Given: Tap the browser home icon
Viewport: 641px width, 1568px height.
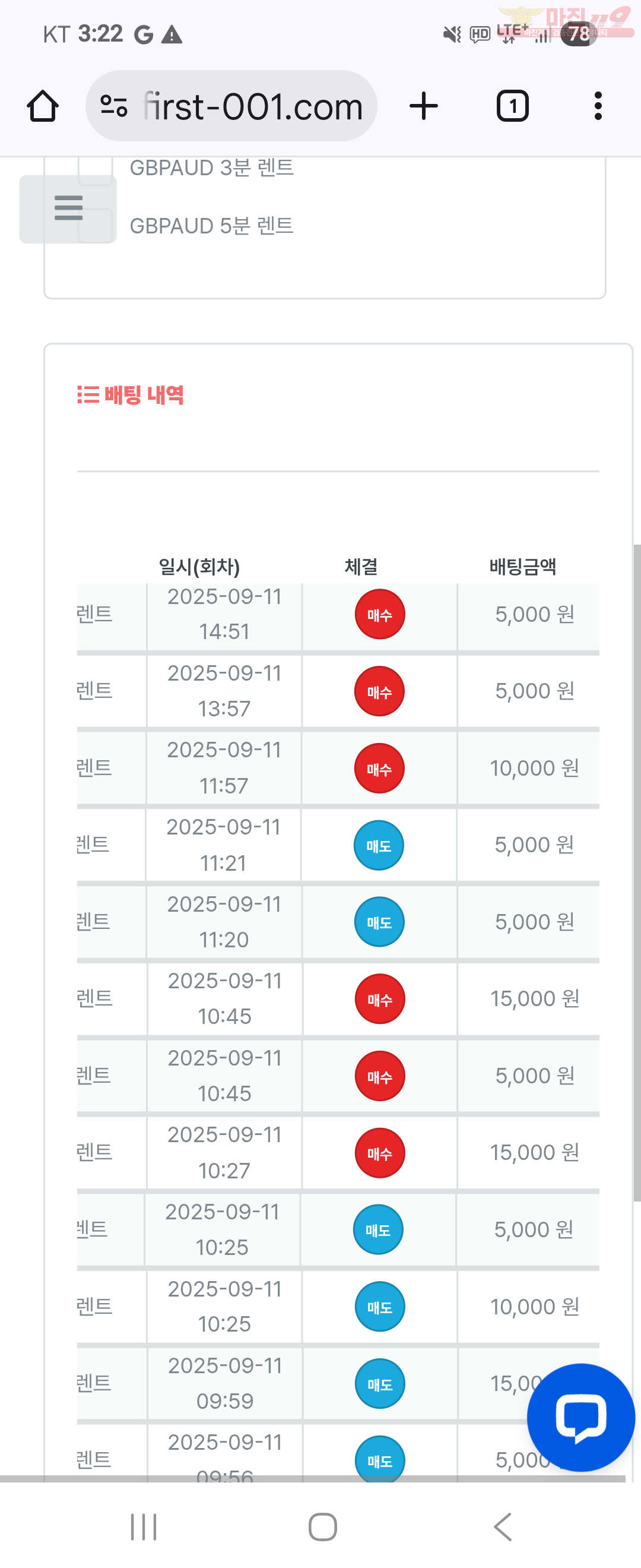Looking at the screenshot, I should [43, 106].
